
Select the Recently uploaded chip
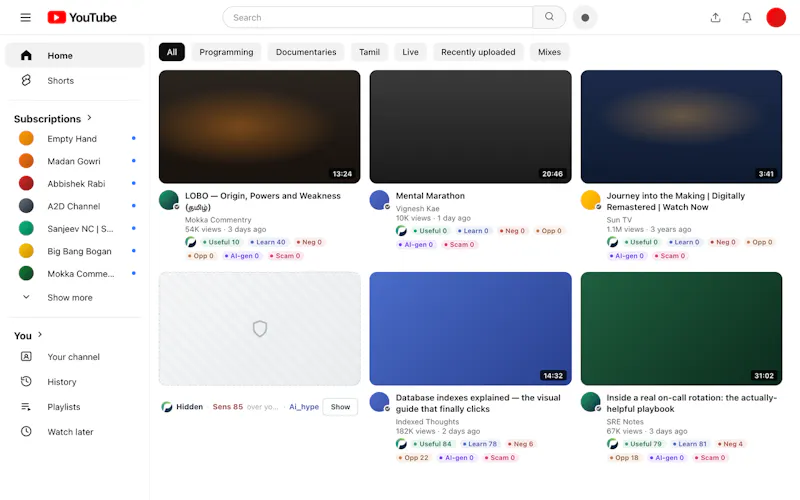coord(478,52)
